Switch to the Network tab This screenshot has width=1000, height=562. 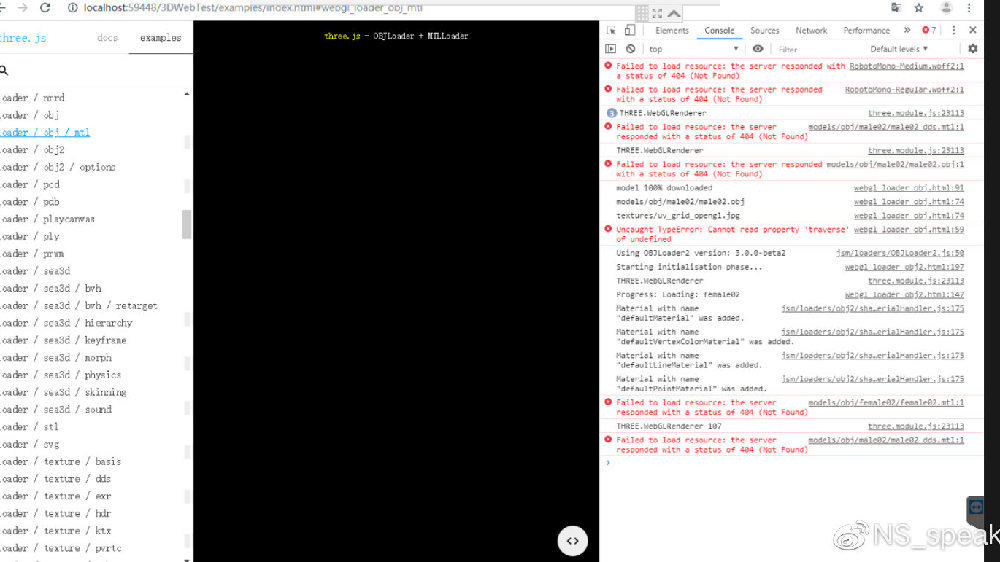[x=811, y=30]
